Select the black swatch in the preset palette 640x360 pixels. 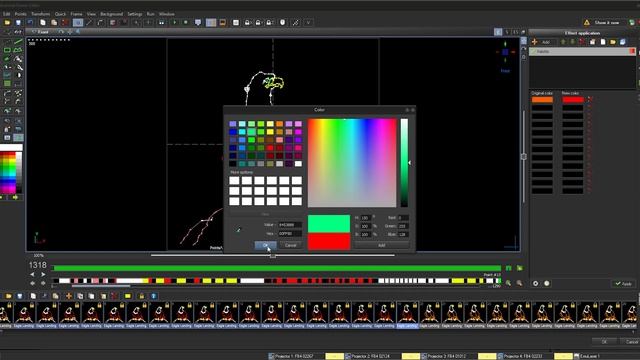pos(233,164)
